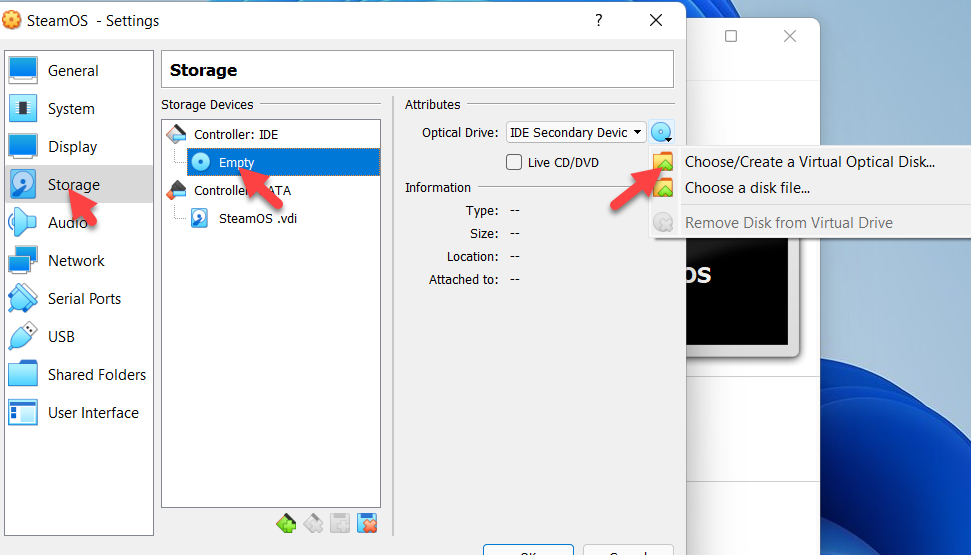
Task: Click the optical disk chooser icon
Action: [662, 132]
